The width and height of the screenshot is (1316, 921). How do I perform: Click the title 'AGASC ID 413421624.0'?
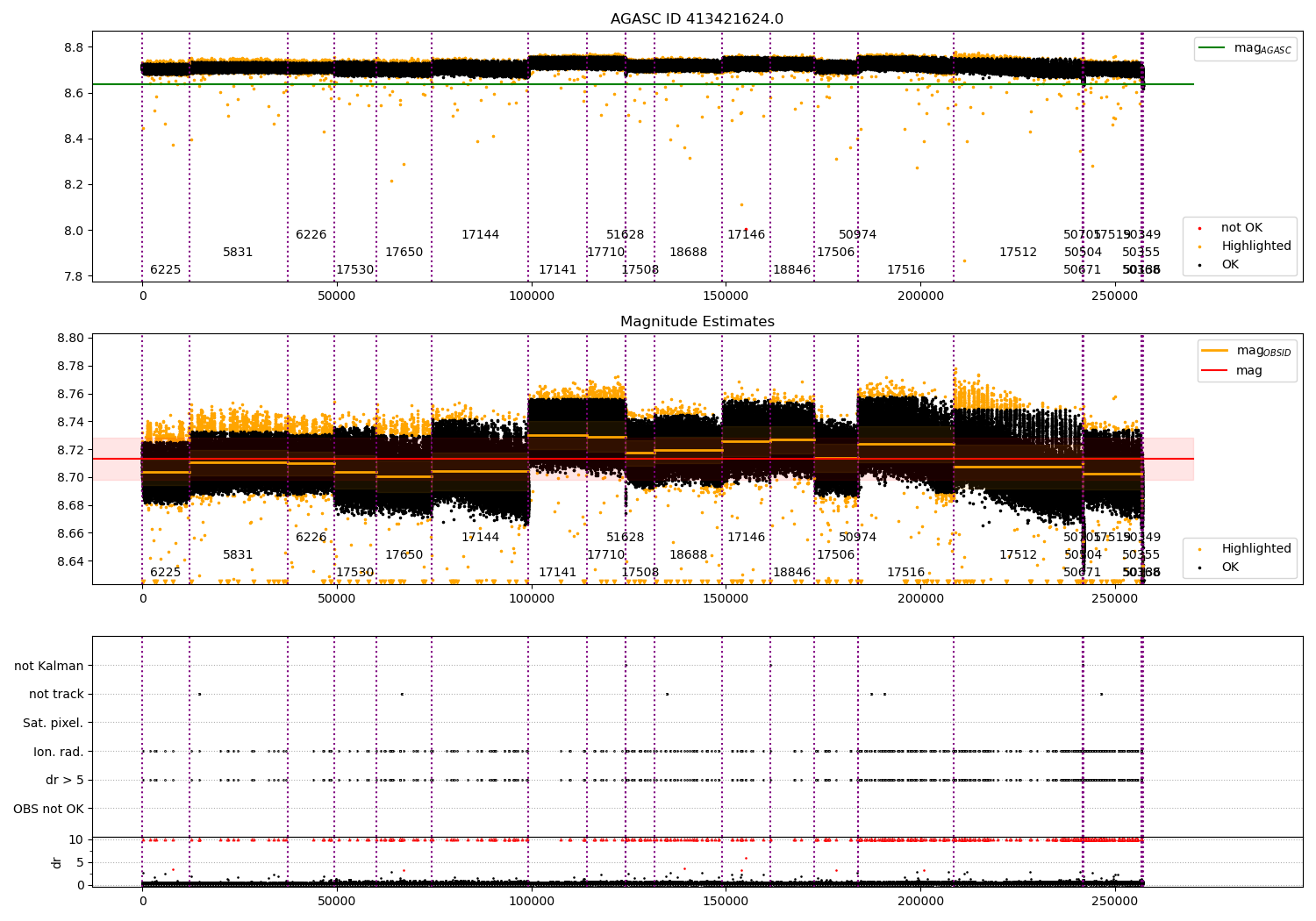[697, 19]
